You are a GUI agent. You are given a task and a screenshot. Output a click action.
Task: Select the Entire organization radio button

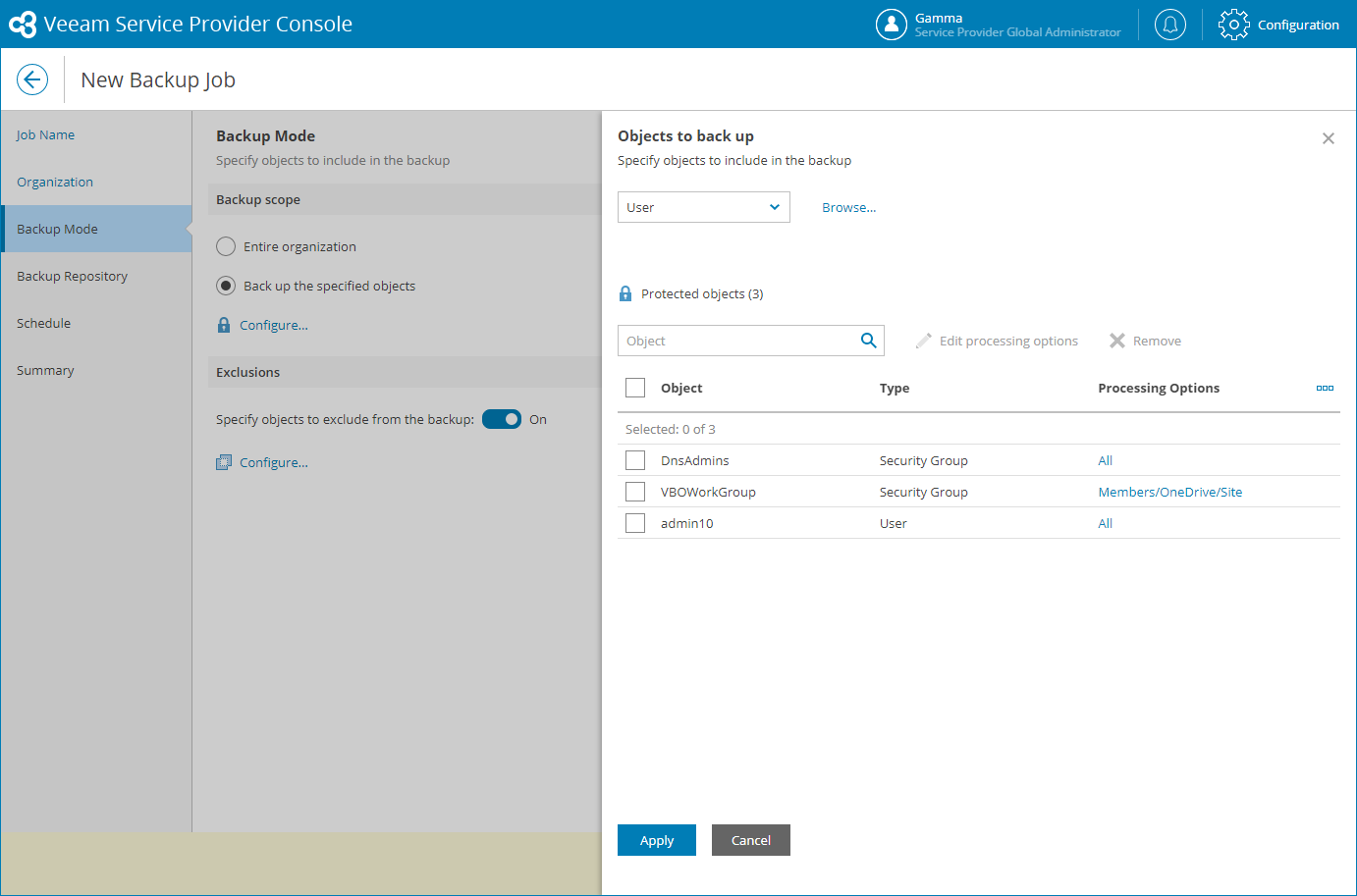click(x=226, y=246)
